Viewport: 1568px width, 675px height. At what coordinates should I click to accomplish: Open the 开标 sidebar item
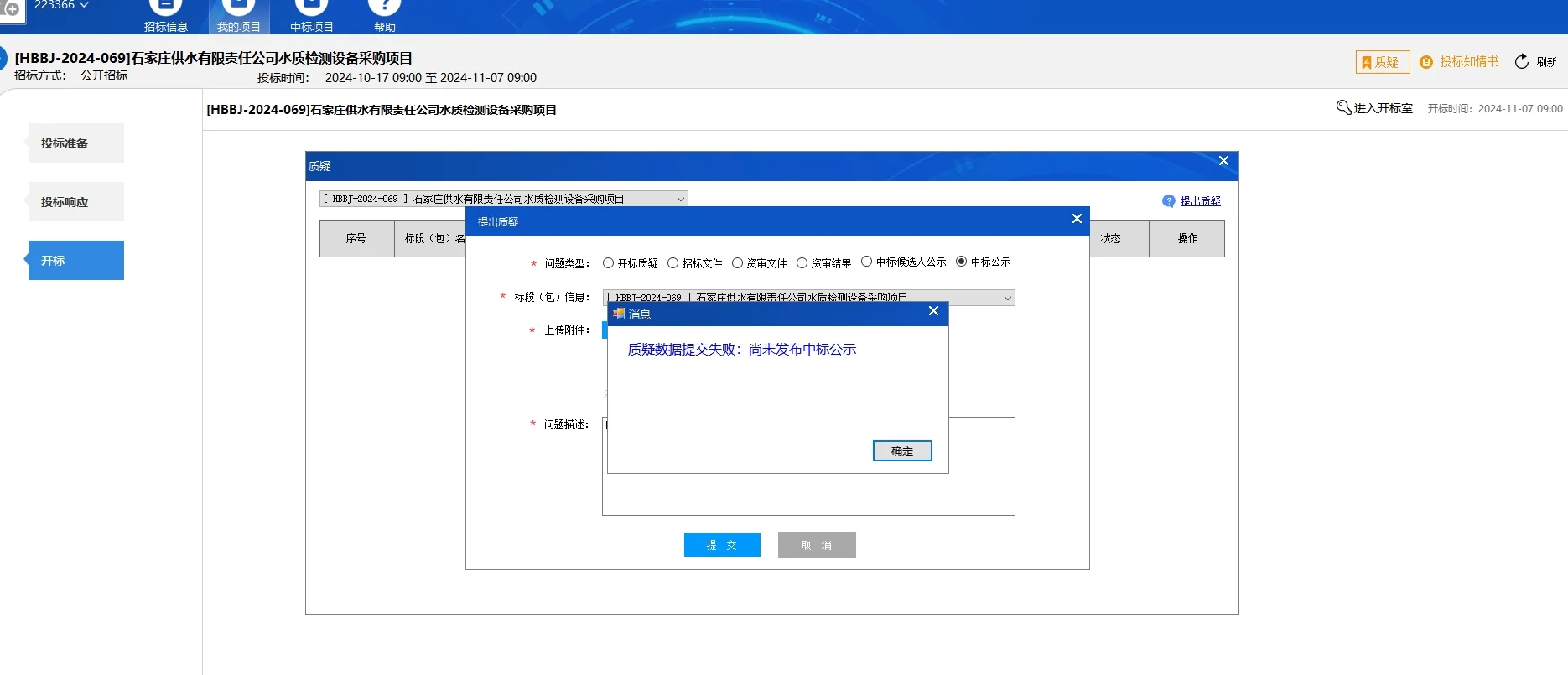[x=76, y=261]
